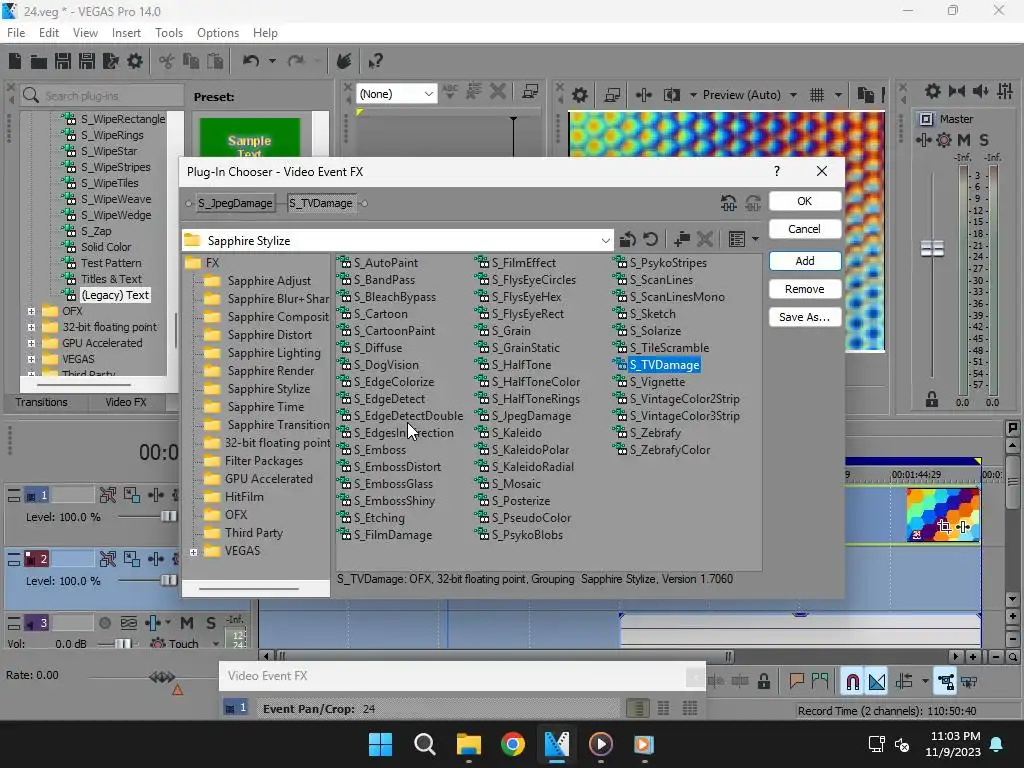
Task: Toggle Arm for Record on track 3
Action: coord(104,623)
